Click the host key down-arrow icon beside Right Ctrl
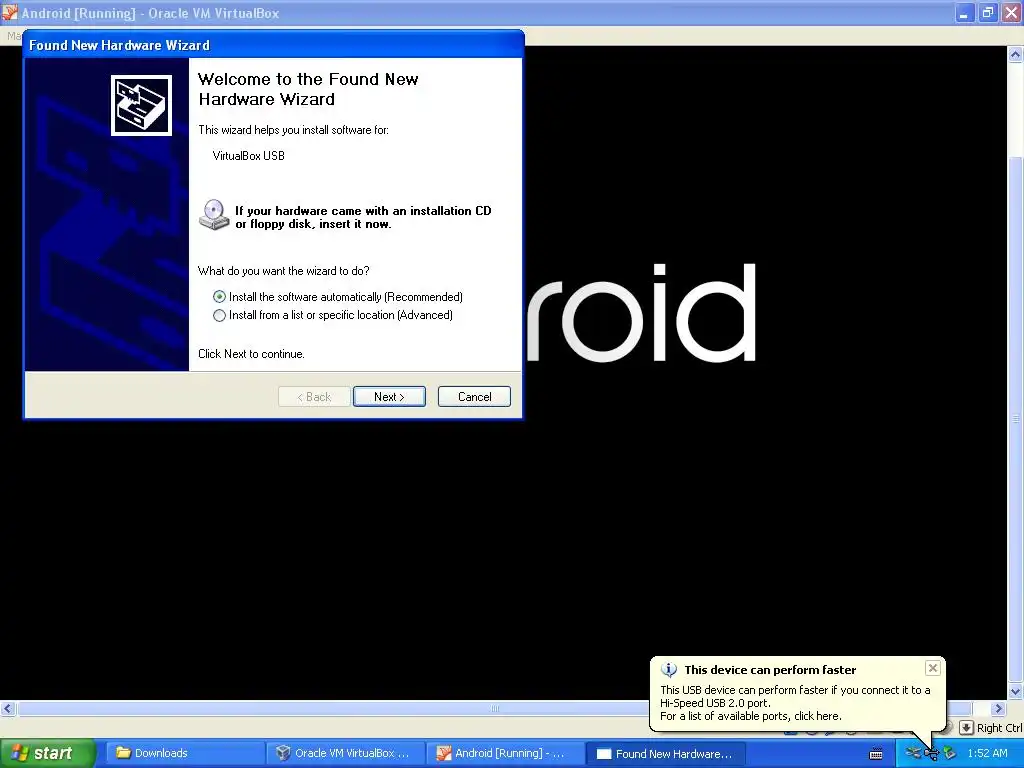This screenshot has width=1024, height=768. click(966, 728)
